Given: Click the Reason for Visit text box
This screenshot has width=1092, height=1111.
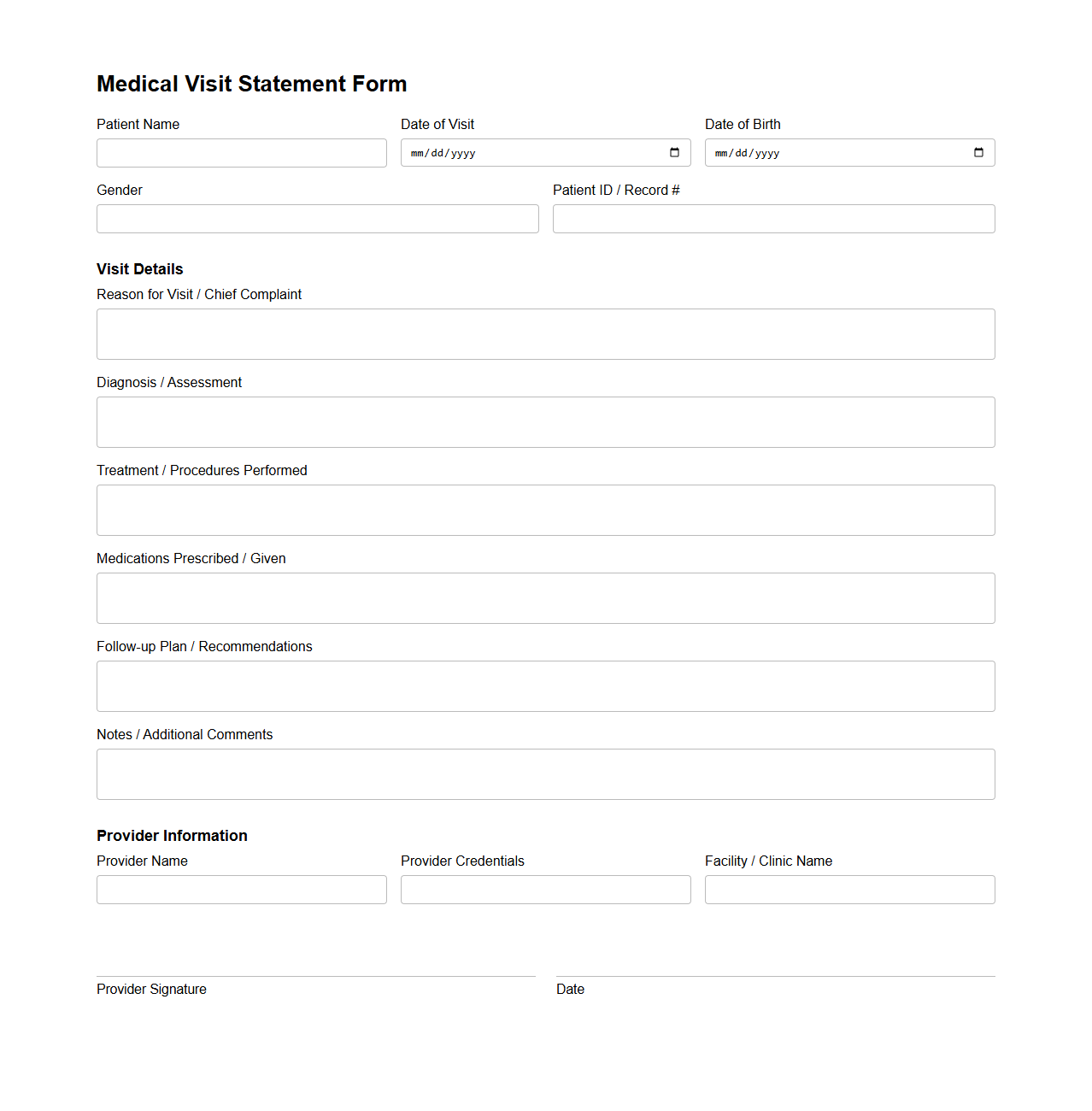Looking at the screenshot, I should coord(545,333).
